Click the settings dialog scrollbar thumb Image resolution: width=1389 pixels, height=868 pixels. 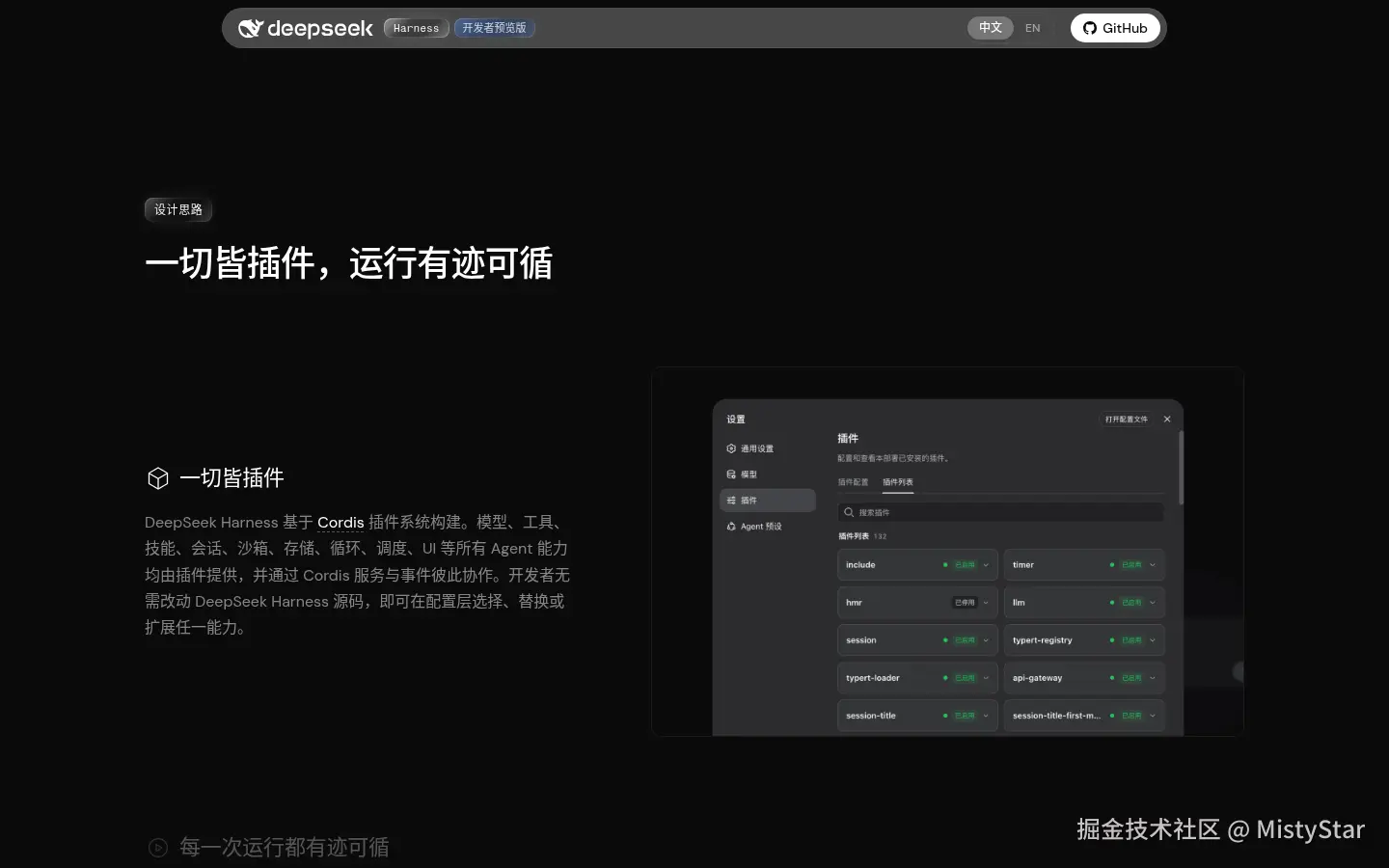1181,468
